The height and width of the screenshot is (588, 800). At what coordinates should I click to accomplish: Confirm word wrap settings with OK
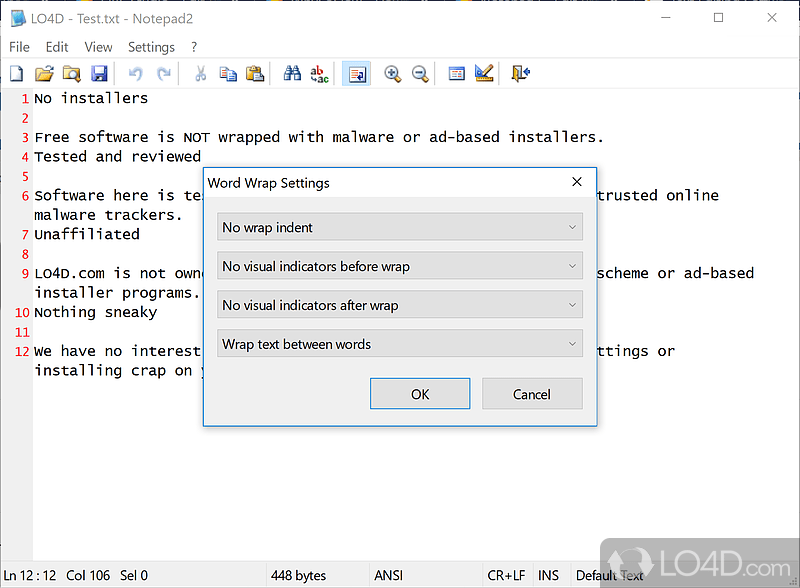tap(420, 394)
